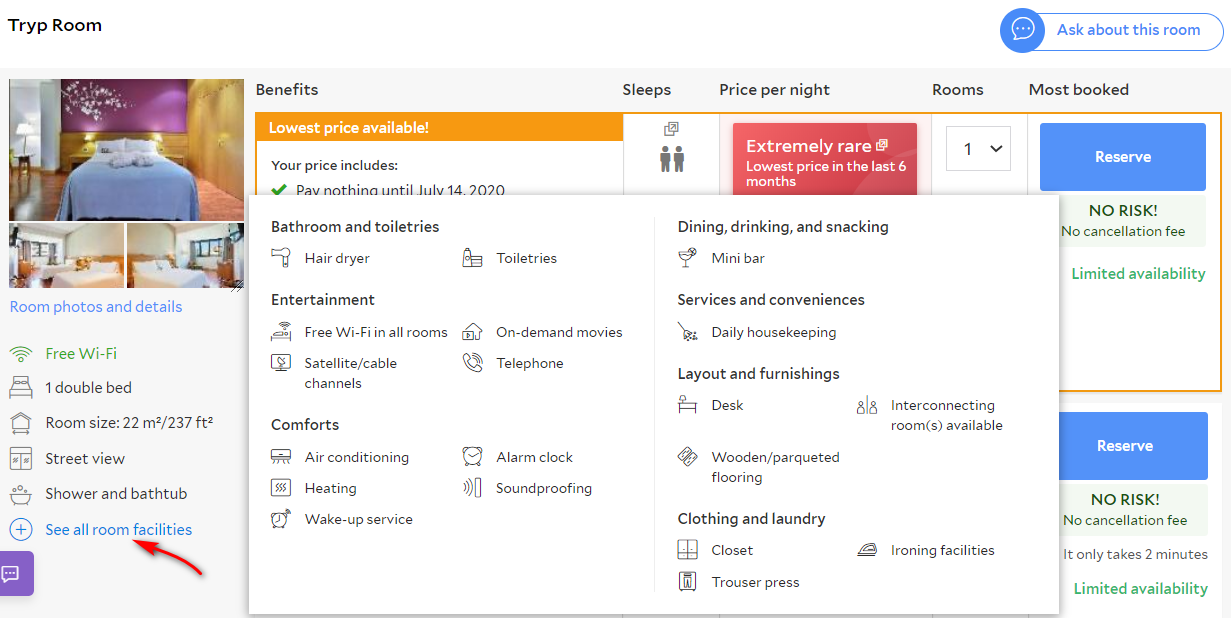The image size is (1231, 618).
Task: Click the hair dryer icon
Action: 281,258
